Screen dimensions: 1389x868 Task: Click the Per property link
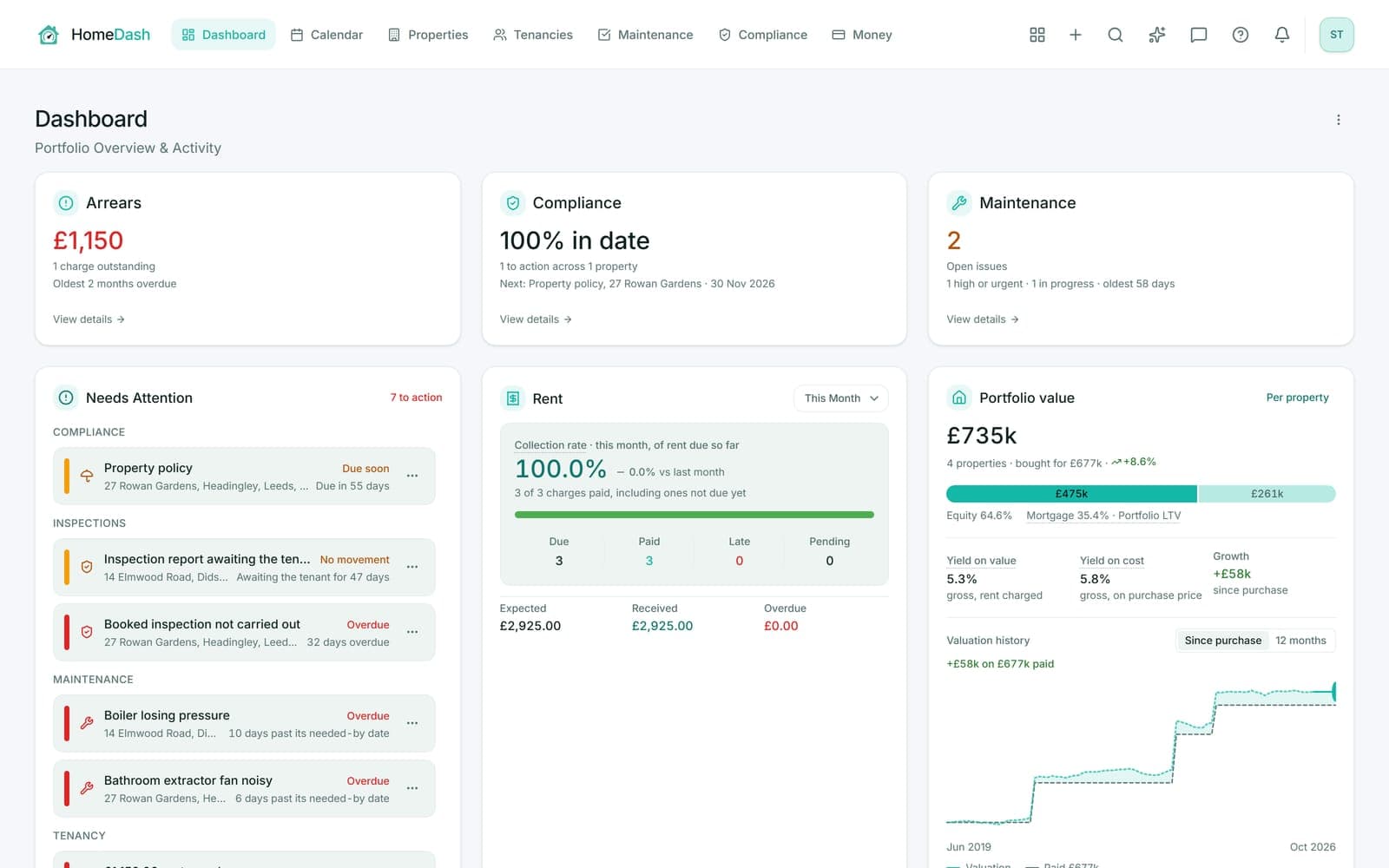(1297, 398)
